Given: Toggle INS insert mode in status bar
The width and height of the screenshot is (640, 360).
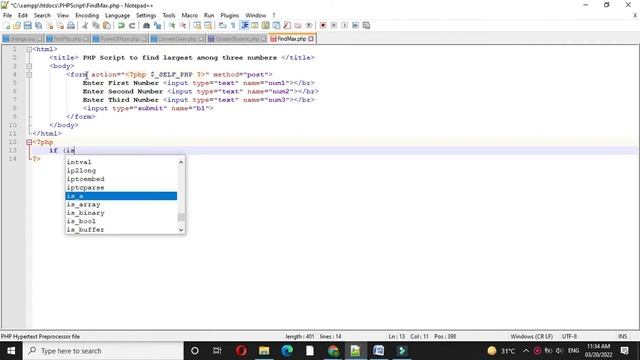Looking at the screenshot, I should pos(622,336).
